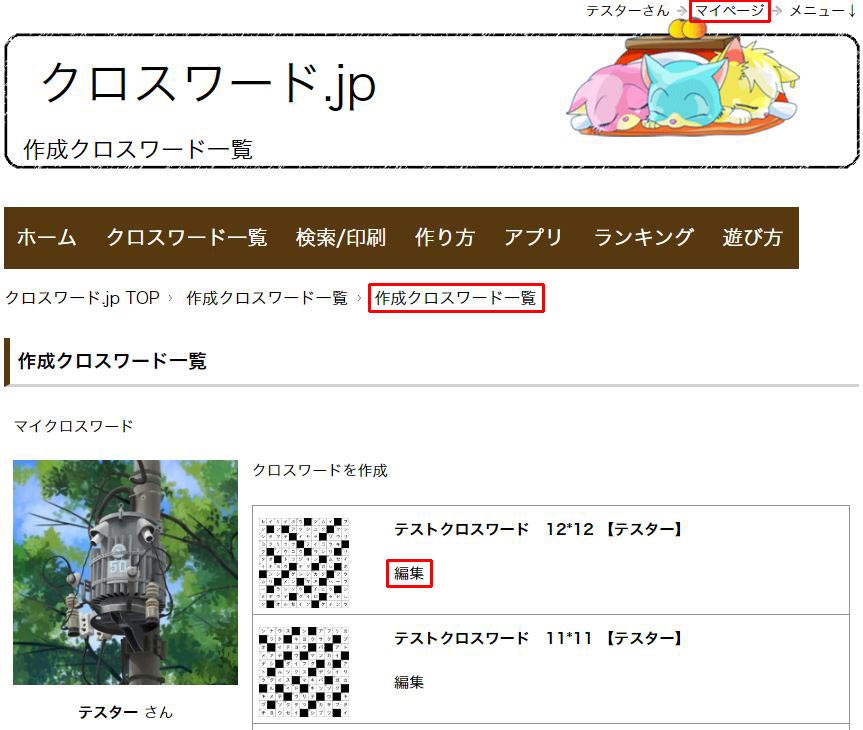Open クロスワード一覧 navigation item

187,237
